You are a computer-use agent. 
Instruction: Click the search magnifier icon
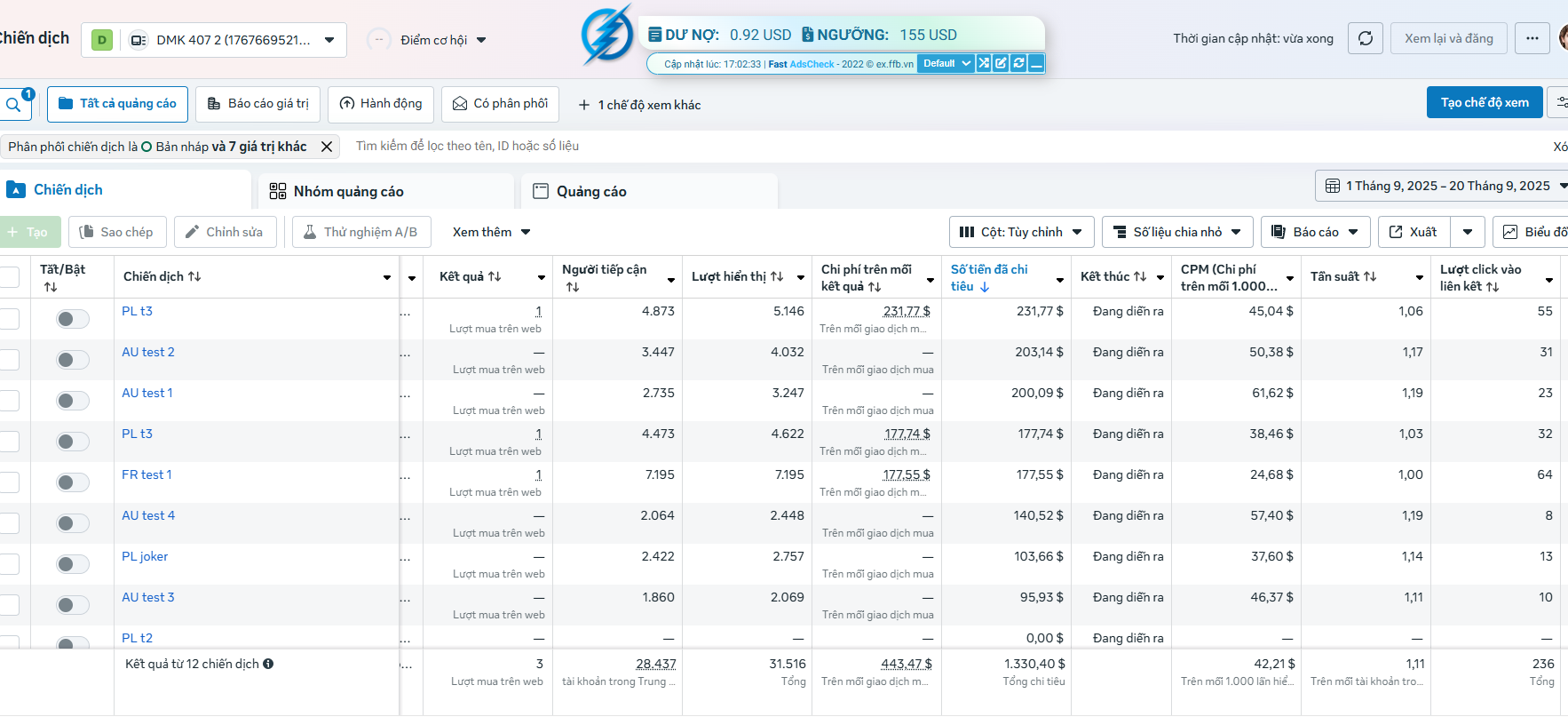click(x=13, y=105)
